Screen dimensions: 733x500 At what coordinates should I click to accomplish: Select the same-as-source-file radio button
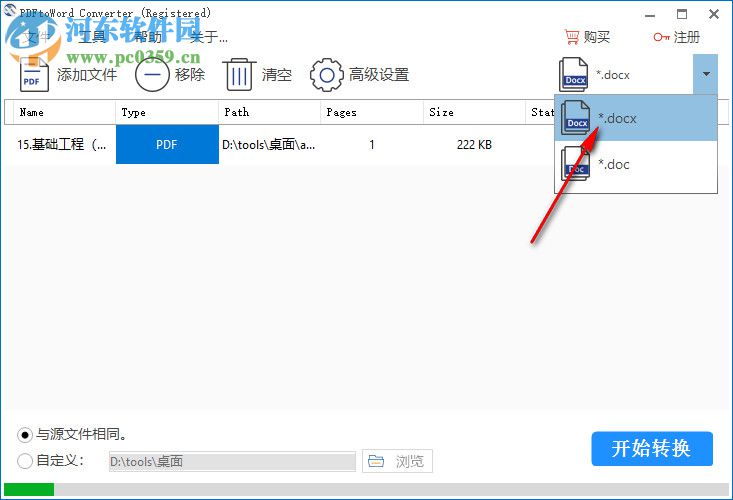pyautogui.click(x=25, y=435)
